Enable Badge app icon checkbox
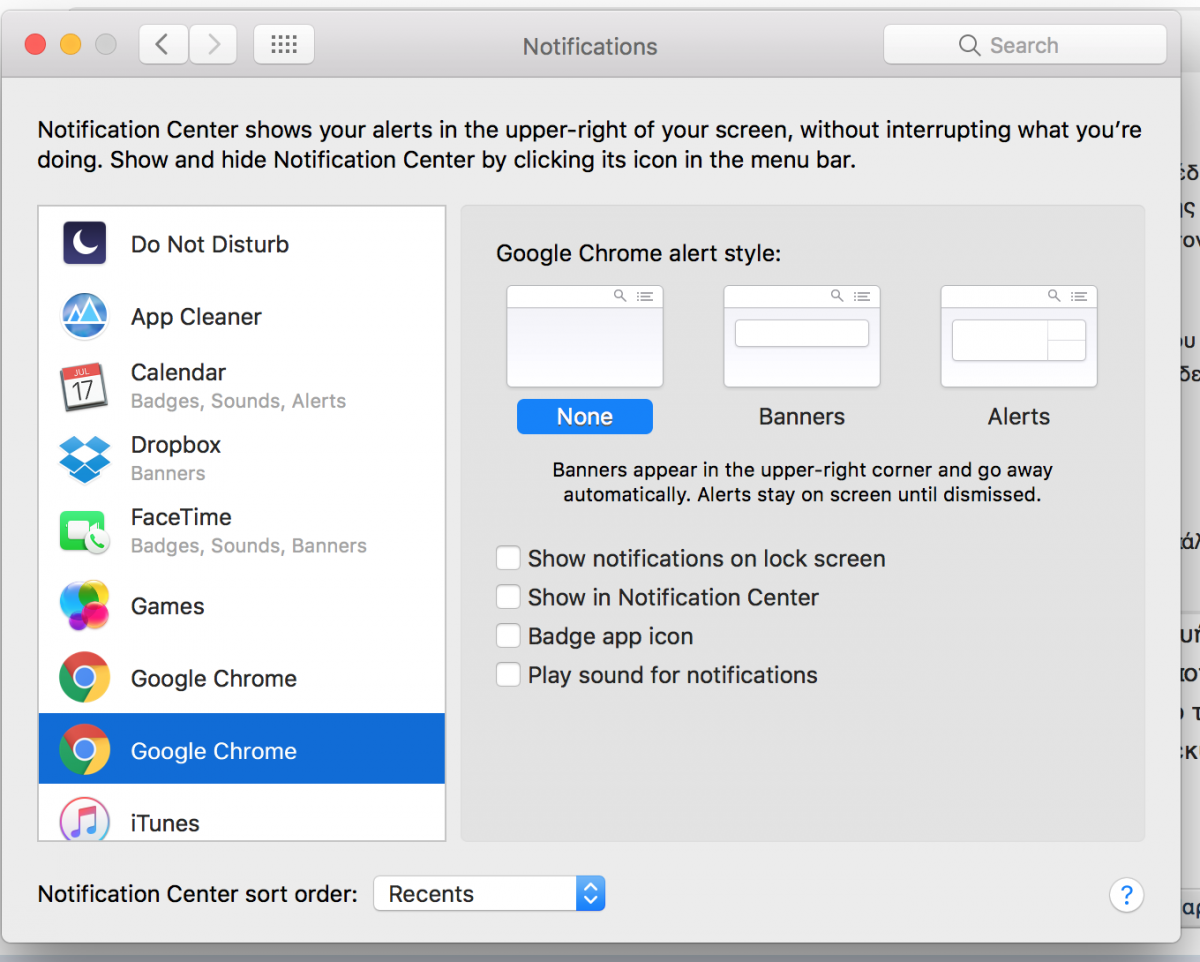The width and height of the screenshot is (1200, 962). 509,636
